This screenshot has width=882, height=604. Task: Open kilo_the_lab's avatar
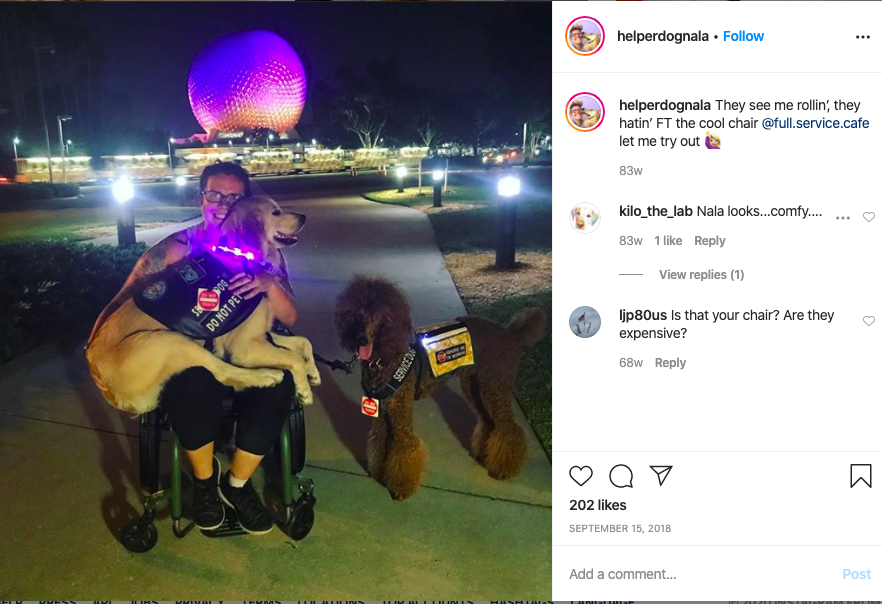click(x=585, y=218)
